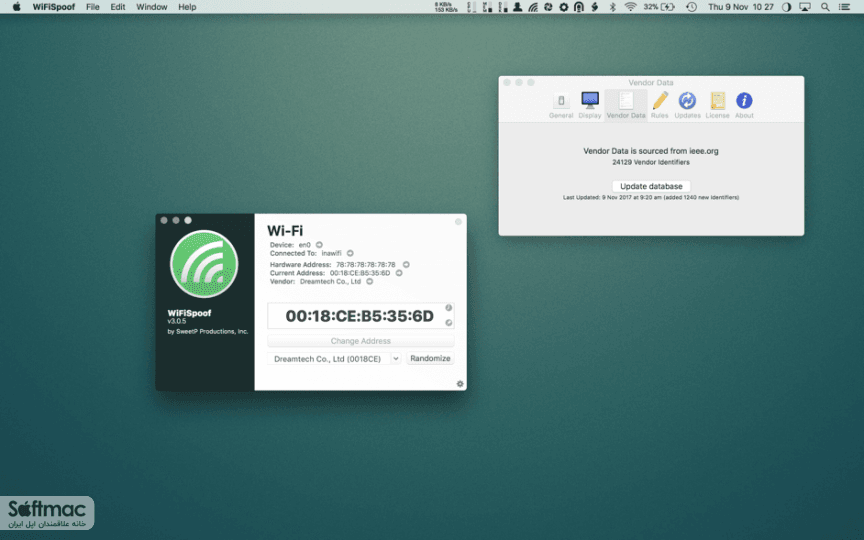Open the About info tab
The width and height of the screenshot is (864, 540).
point(744,105)
